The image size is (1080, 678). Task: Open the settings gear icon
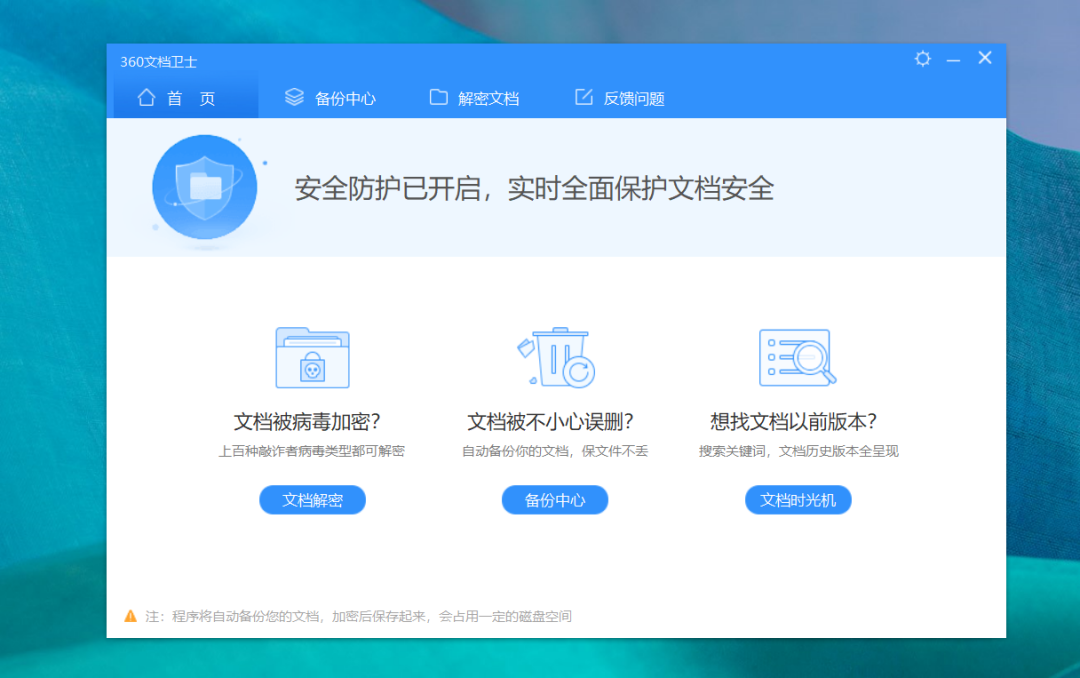(x=922, y=58)
